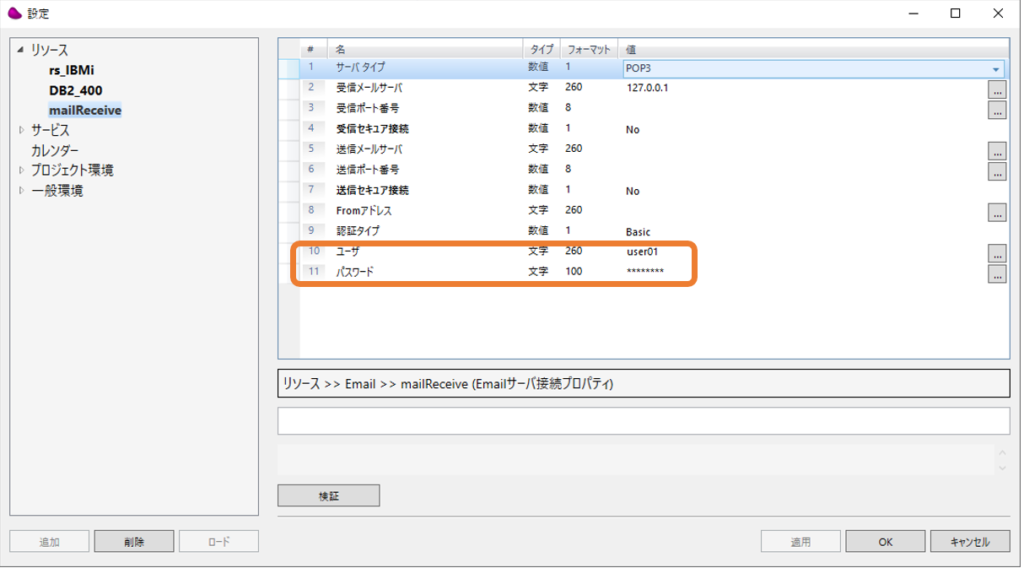The image size is (1024, 568).
Task: Click the 検証 button
Action: (328, 496)
